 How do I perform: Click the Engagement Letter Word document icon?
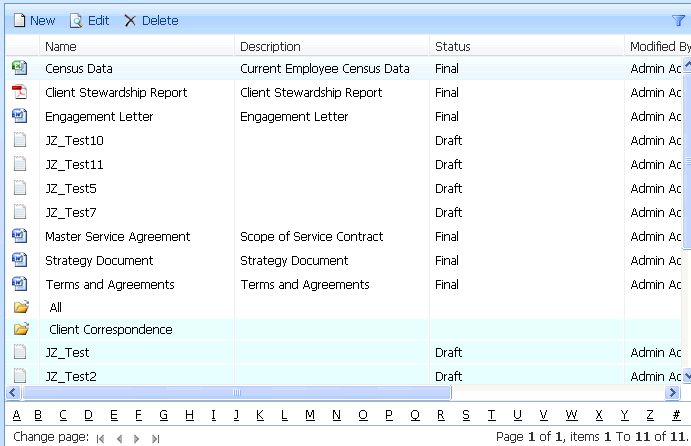(x=19, y=116)
